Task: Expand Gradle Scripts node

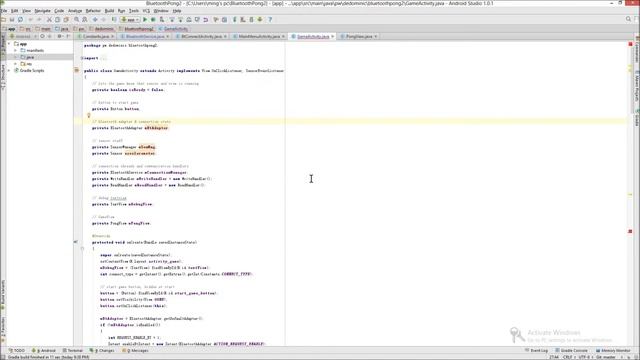Action: [9, 71]
